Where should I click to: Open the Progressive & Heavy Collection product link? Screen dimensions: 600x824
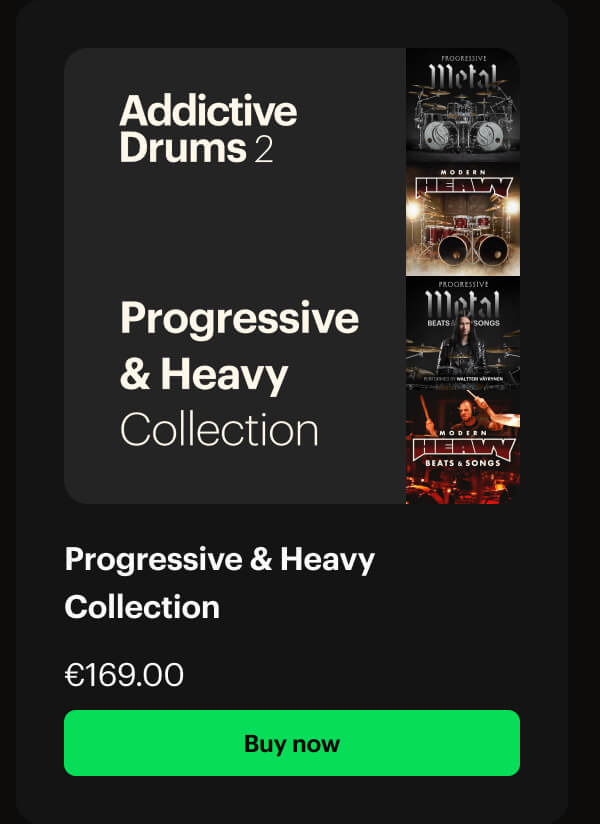click(x=220, y=582)
